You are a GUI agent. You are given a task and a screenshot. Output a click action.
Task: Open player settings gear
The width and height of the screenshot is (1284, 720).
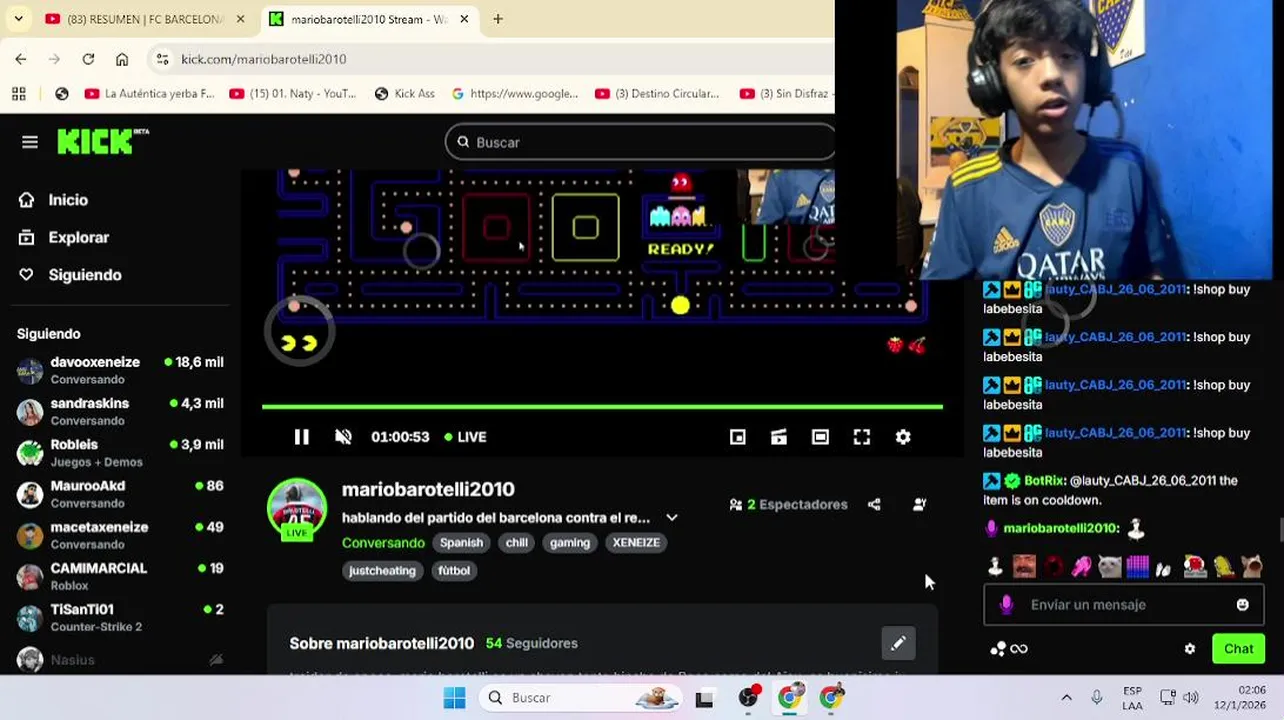pyautogui.click(x=903, y=437)
